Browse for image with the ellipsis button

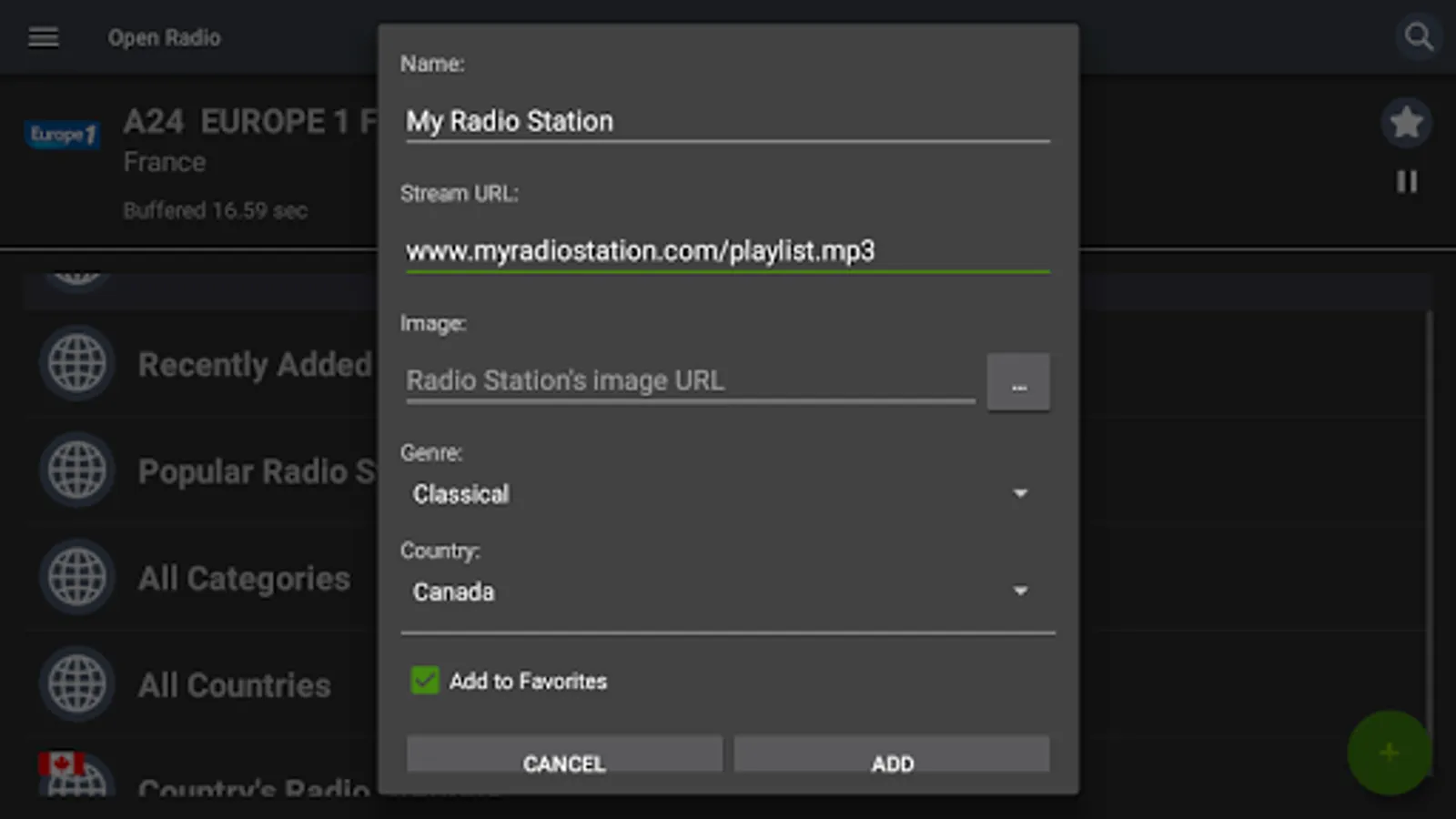click(x=1018, y=382)
